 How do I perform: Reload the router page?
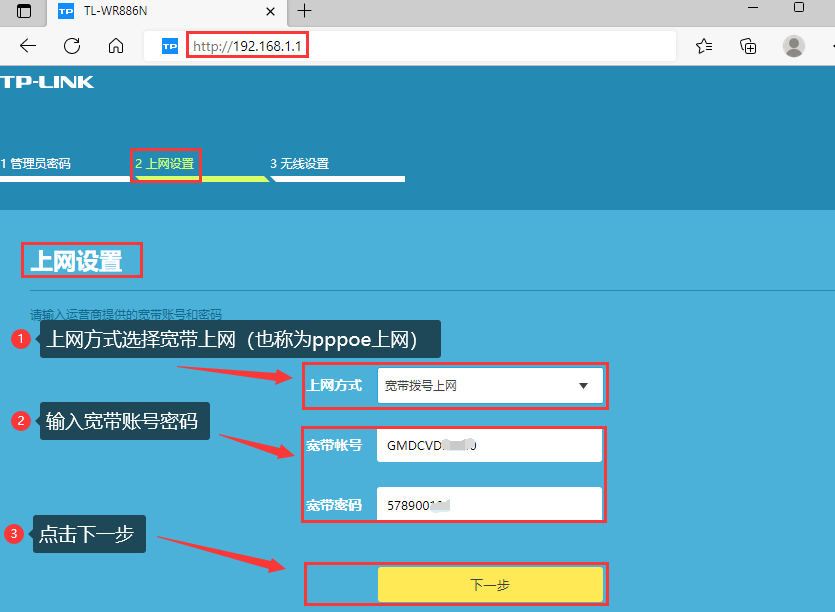(x=72, y=46)
